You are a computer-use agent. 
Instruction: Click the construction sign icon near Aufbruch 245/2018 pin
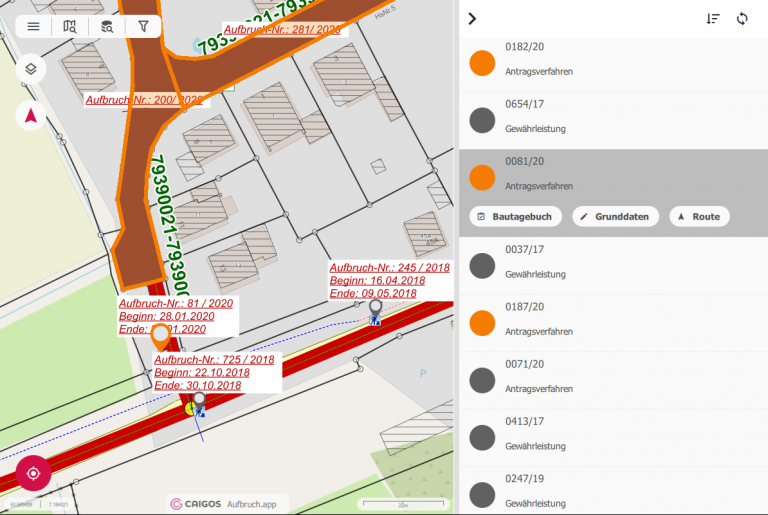[375, 321]
